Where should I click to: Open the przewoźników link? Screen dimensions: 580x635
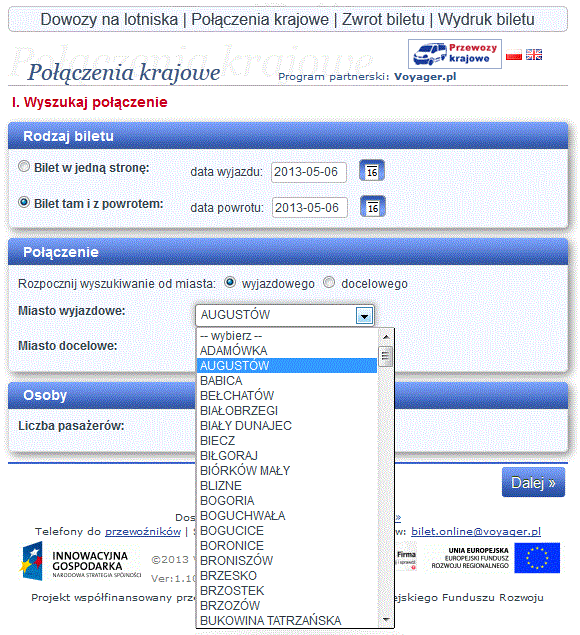coord(143,531)
